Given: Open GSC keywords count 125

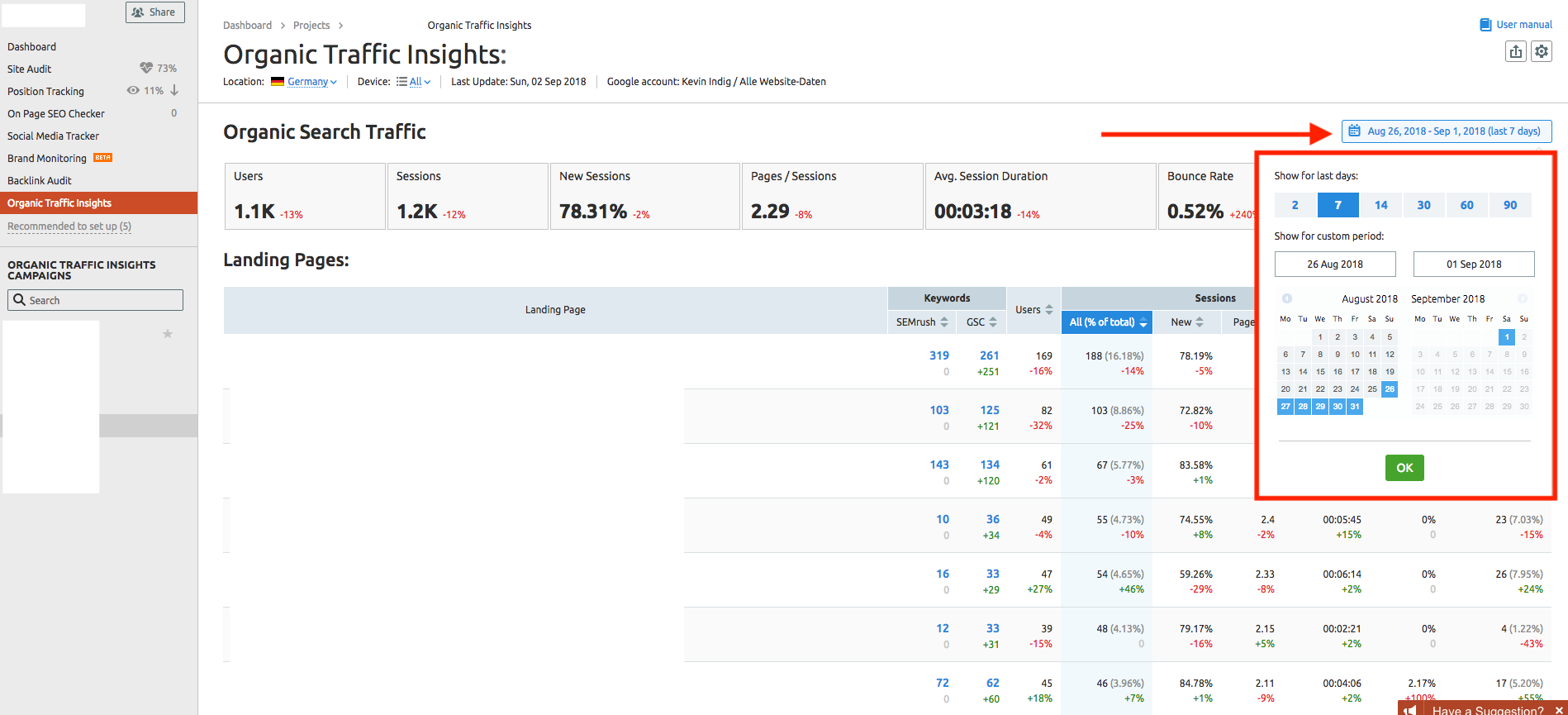Looking at the screenshot, I should (990, 410).
